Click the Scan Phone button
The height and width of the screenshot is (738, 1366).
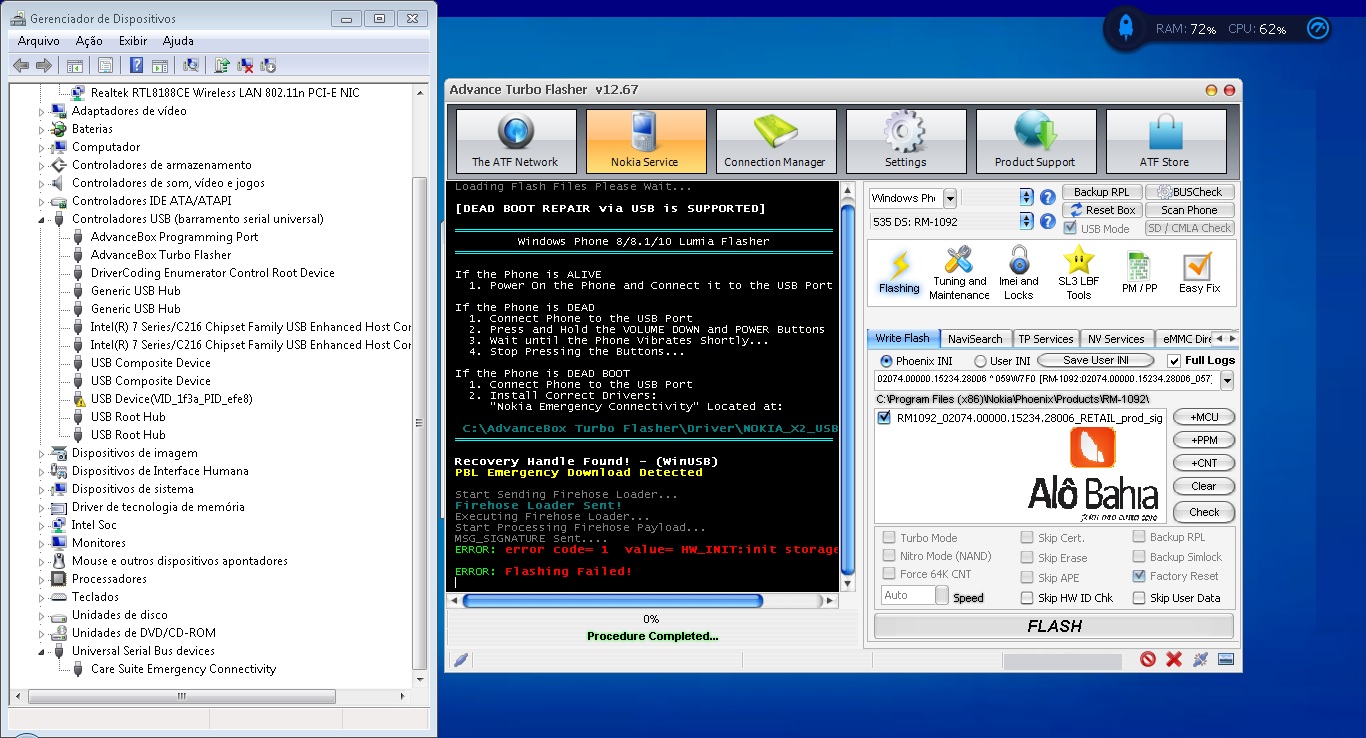click(1189, 210)
